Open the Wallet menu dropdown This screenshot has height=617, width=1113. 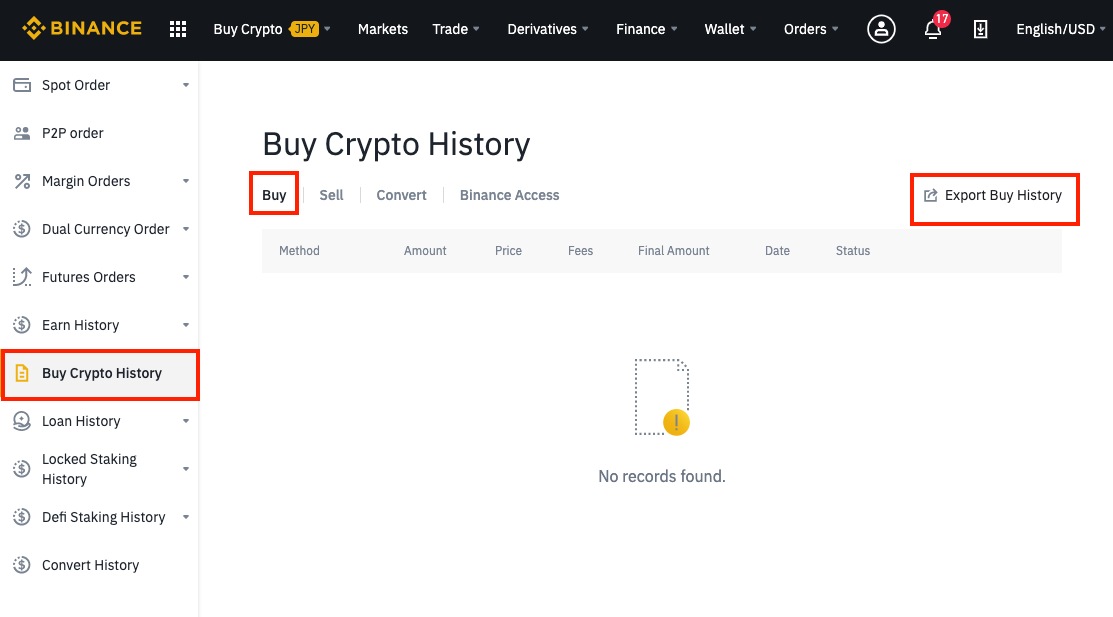click(730, 29)
